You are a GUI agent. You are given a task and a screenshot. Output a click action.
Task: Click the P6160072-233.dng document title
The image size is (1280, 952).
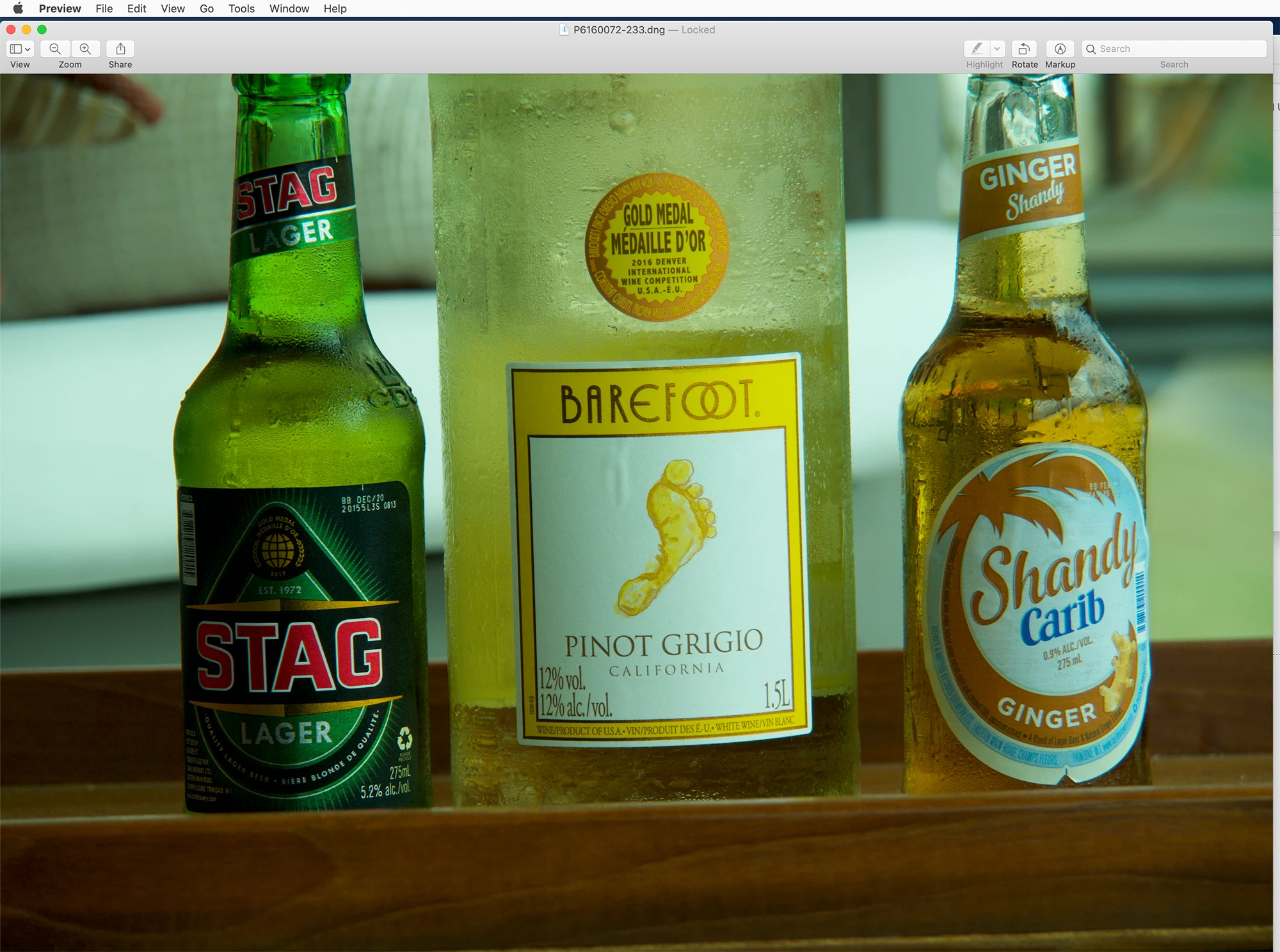pos(618,29)
